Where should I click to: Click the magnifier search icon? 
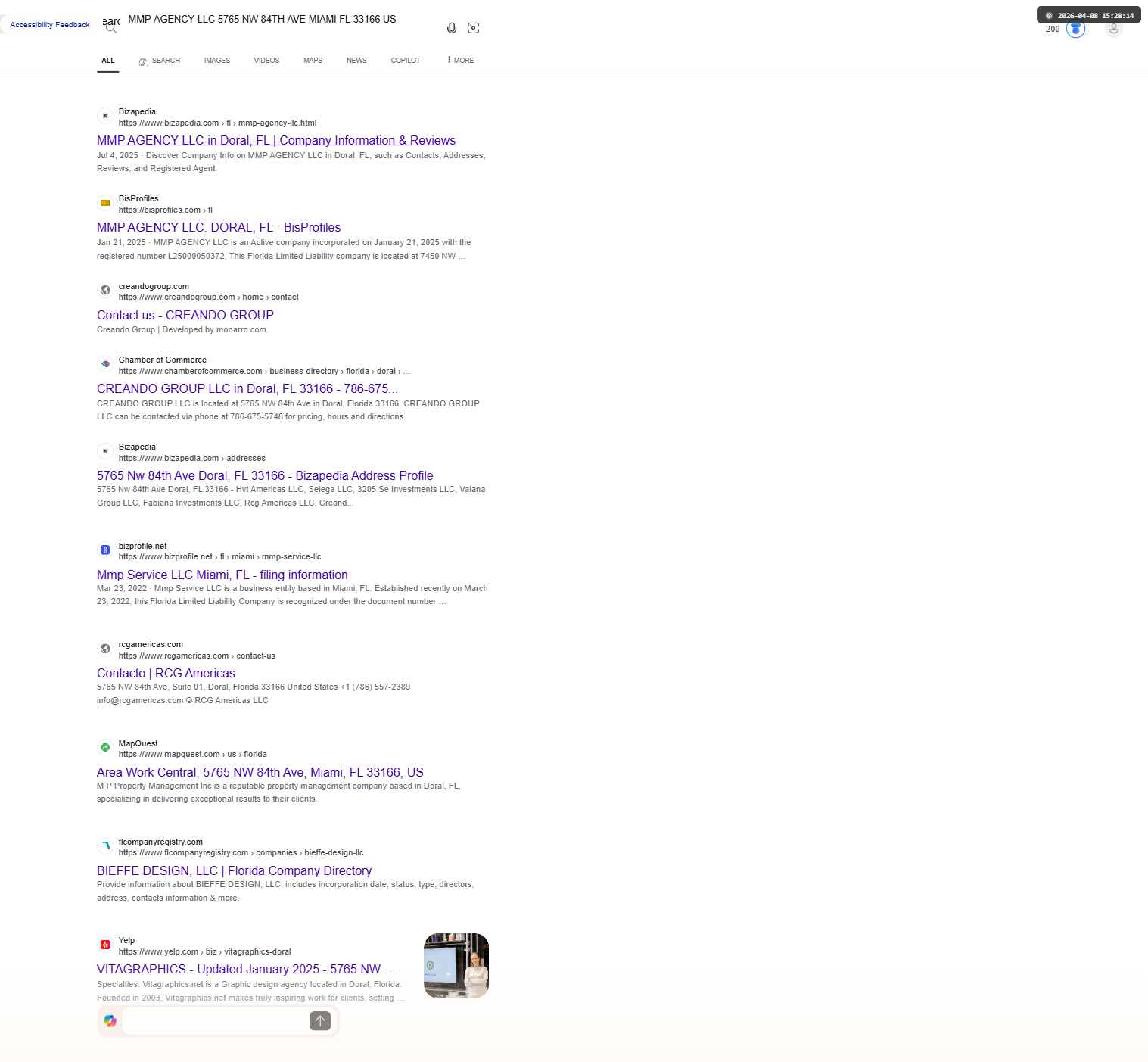pos(111,29)
